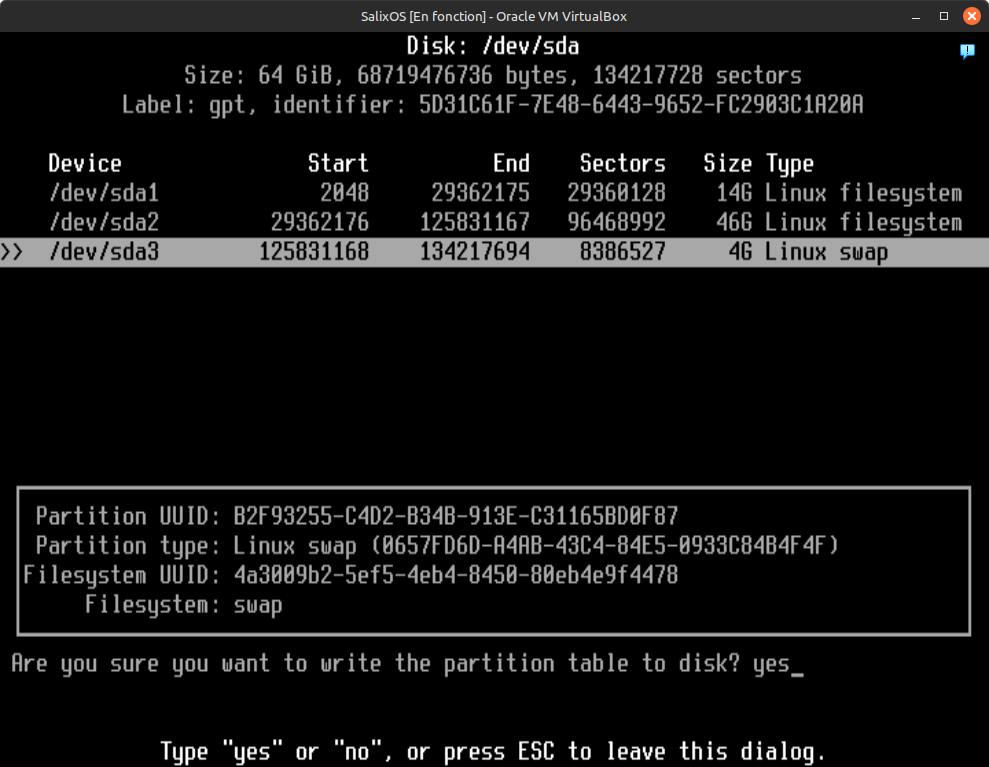Click the SalixOS window title bar text
The image size is (989, 767).
coord(494,16)
